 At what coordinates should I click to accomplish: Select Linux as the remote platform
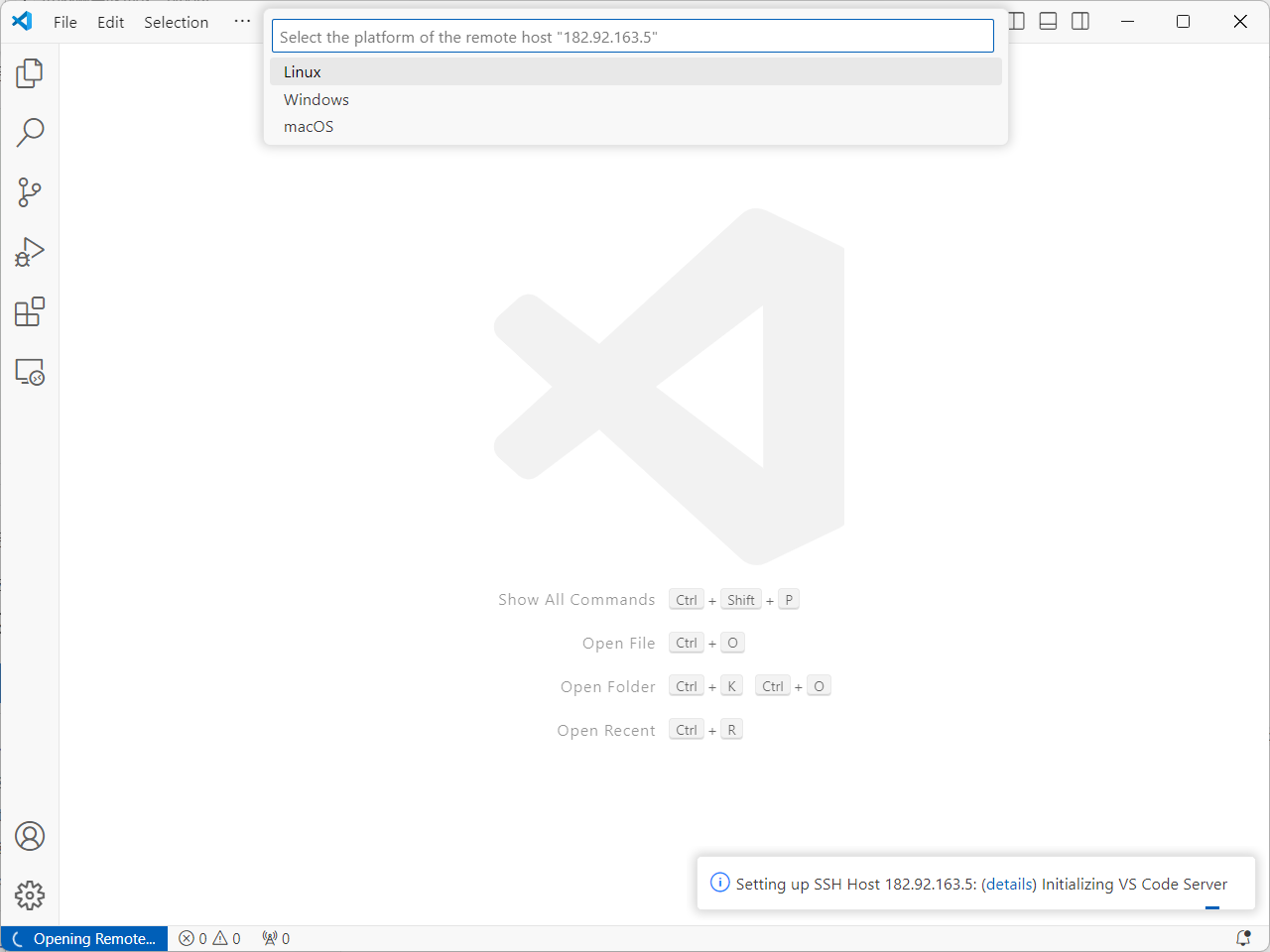(636, 71)
